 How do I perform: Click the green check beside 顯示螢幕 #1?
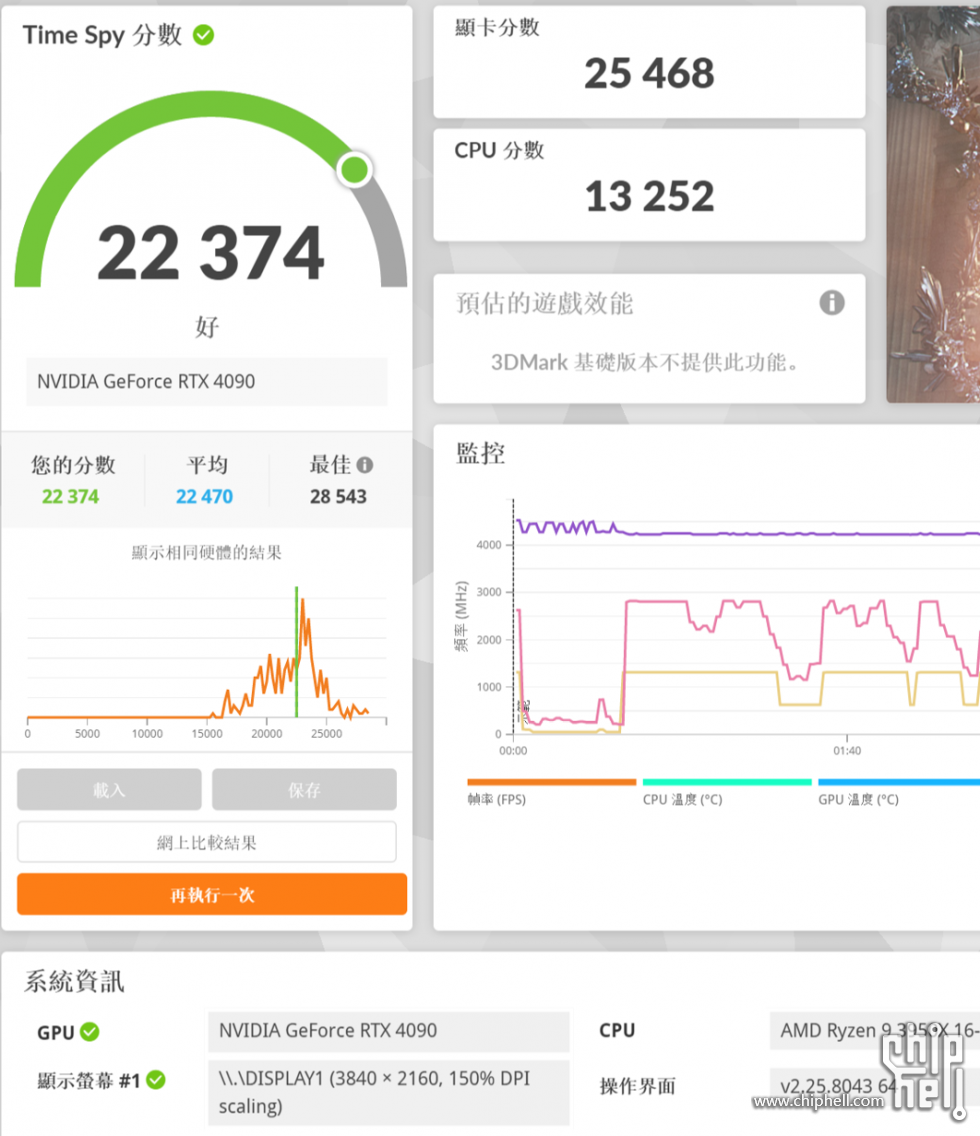tap(156, 1080)
